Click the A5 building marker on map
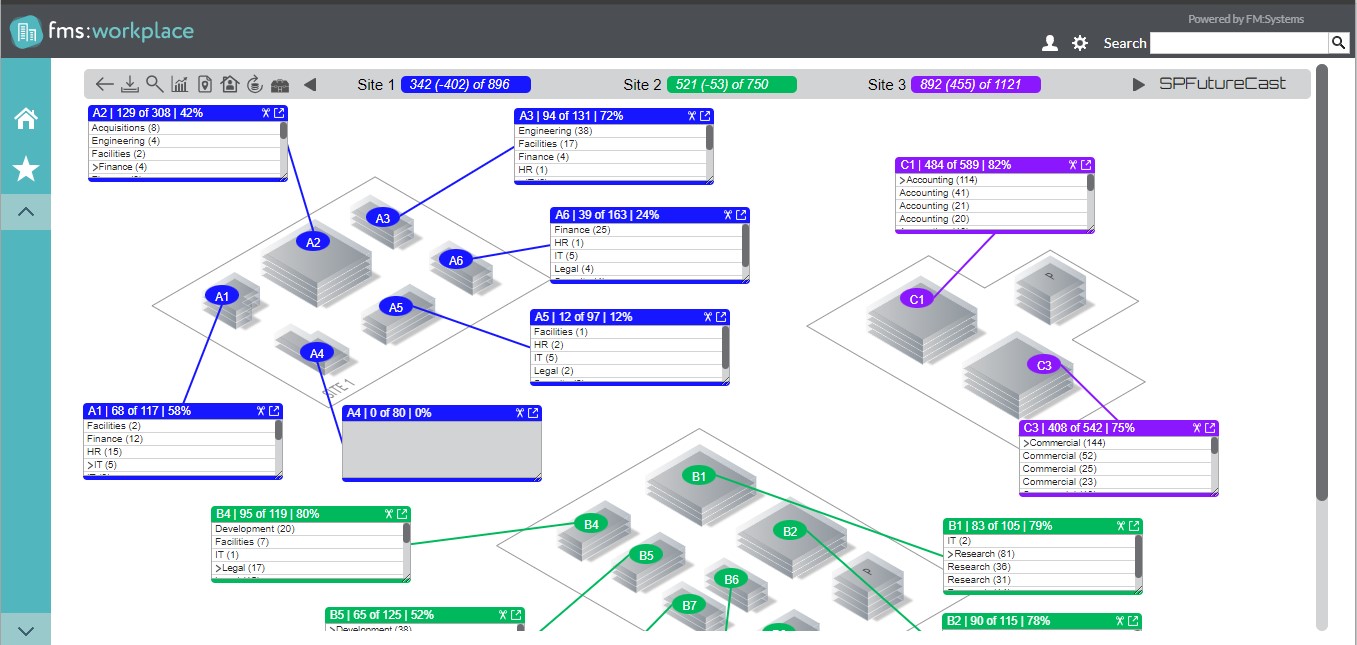The width and height of the screenshot is (1357, 645). tap(396, 307)
